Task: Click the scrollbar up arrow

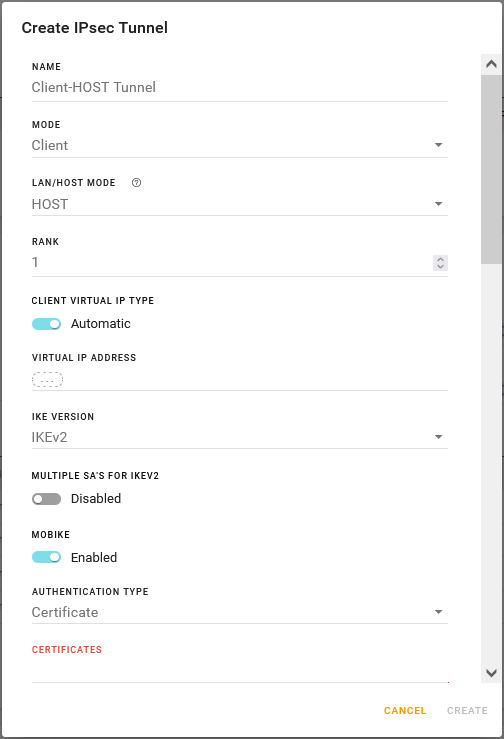Action: point(491,64)
